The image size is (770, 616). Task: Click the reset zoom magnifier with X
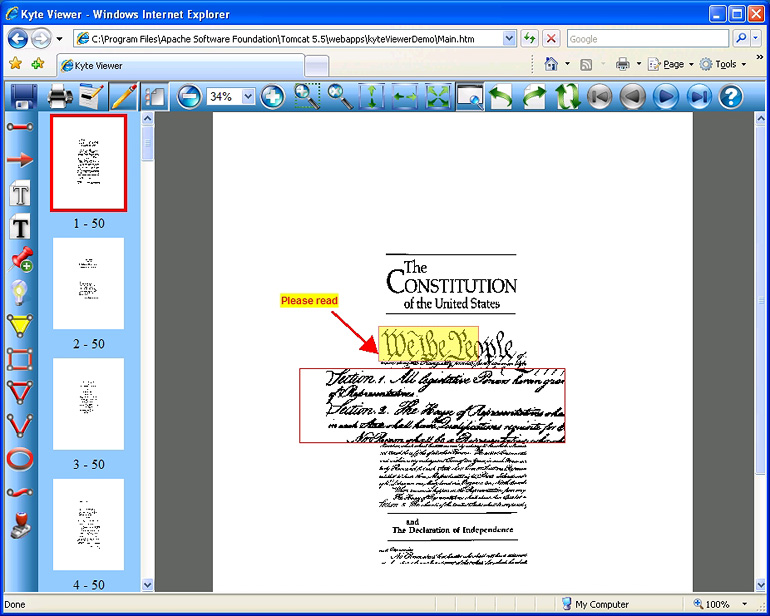coord(340,96)
